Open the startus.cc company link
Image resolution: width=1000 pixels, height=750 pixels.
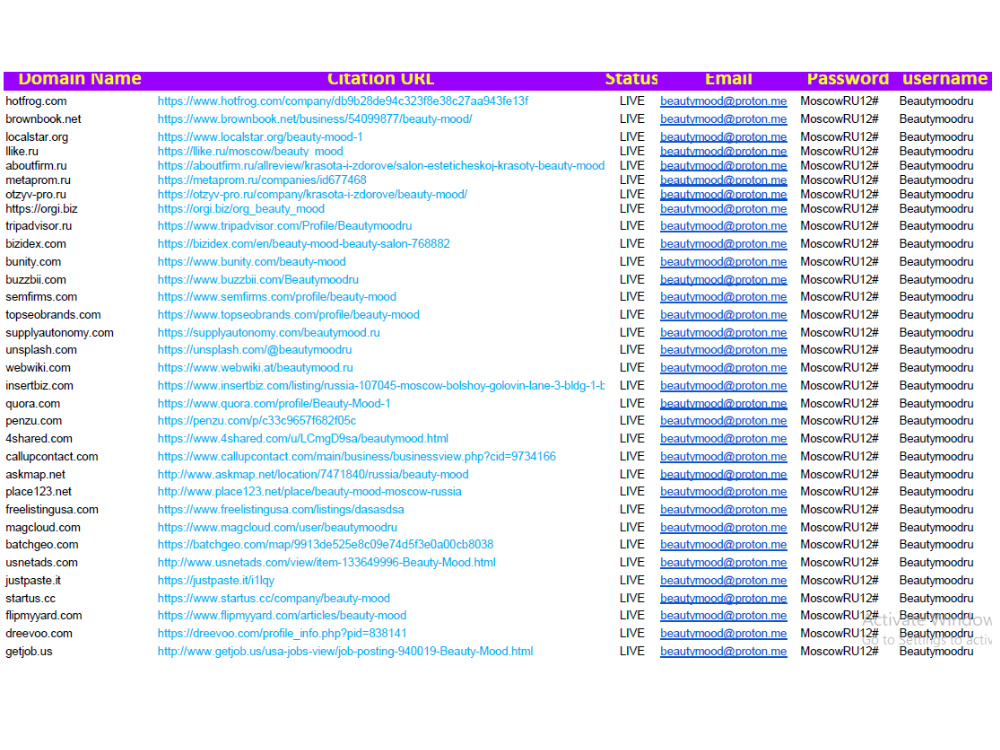[274, 598]
